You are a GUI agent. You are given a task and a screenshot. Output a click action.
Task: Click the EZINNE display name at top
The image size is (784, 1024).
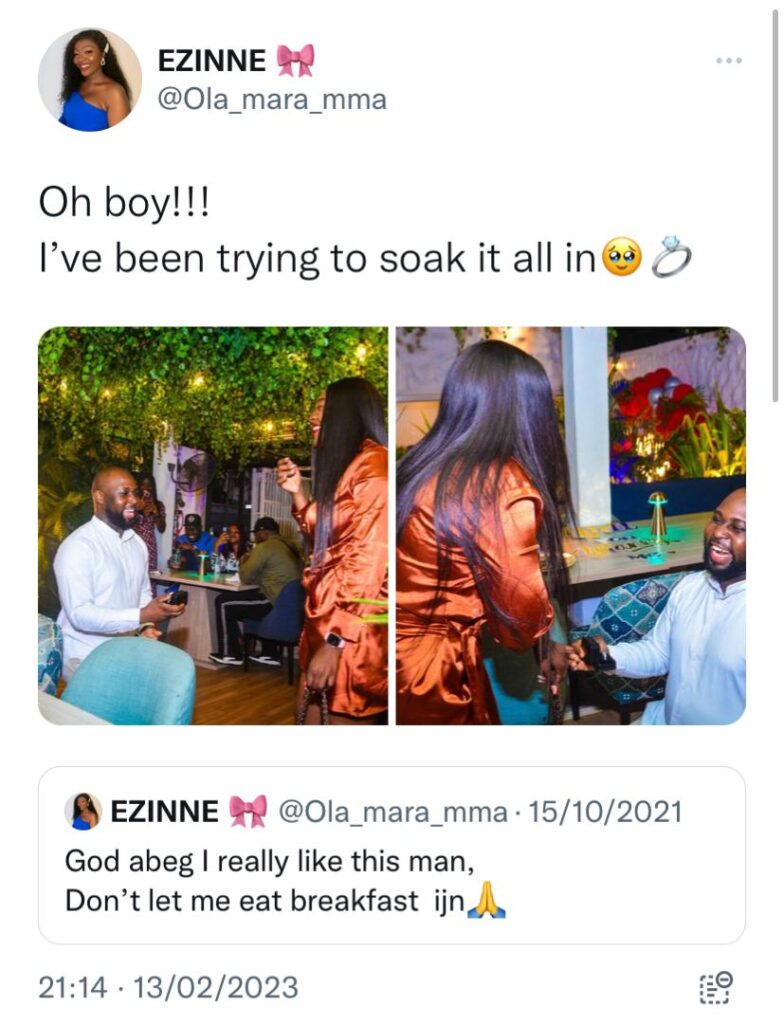coord(212,61)
